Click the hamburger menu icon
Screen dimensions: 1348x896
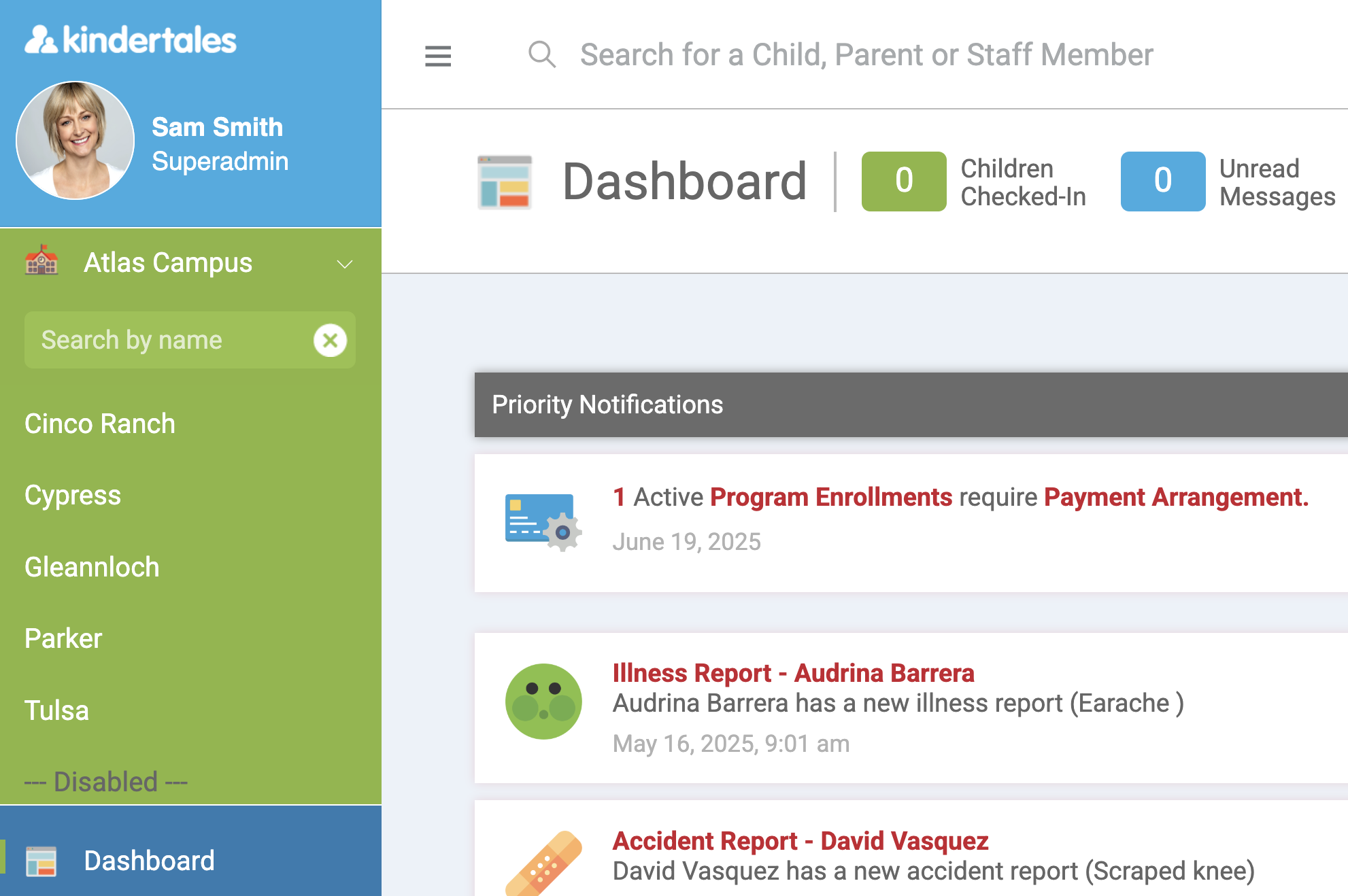438,56
